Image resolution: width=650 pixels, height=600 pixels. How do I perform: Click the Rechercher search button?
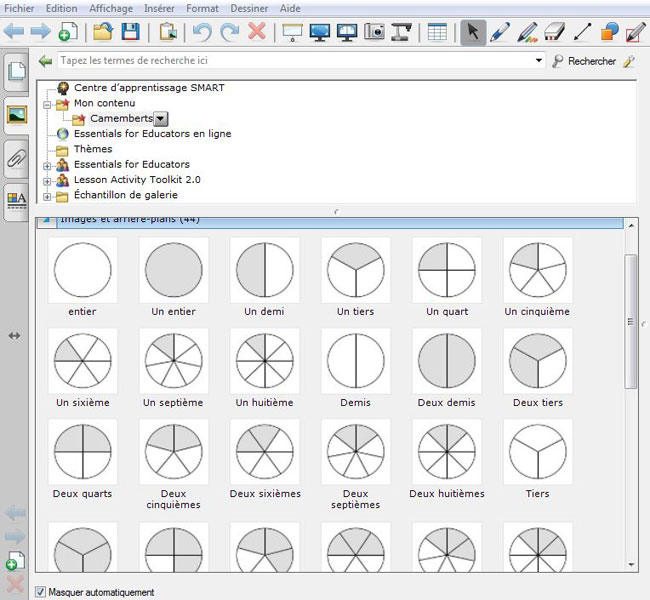pyautogui.click(x=584, y=61)
